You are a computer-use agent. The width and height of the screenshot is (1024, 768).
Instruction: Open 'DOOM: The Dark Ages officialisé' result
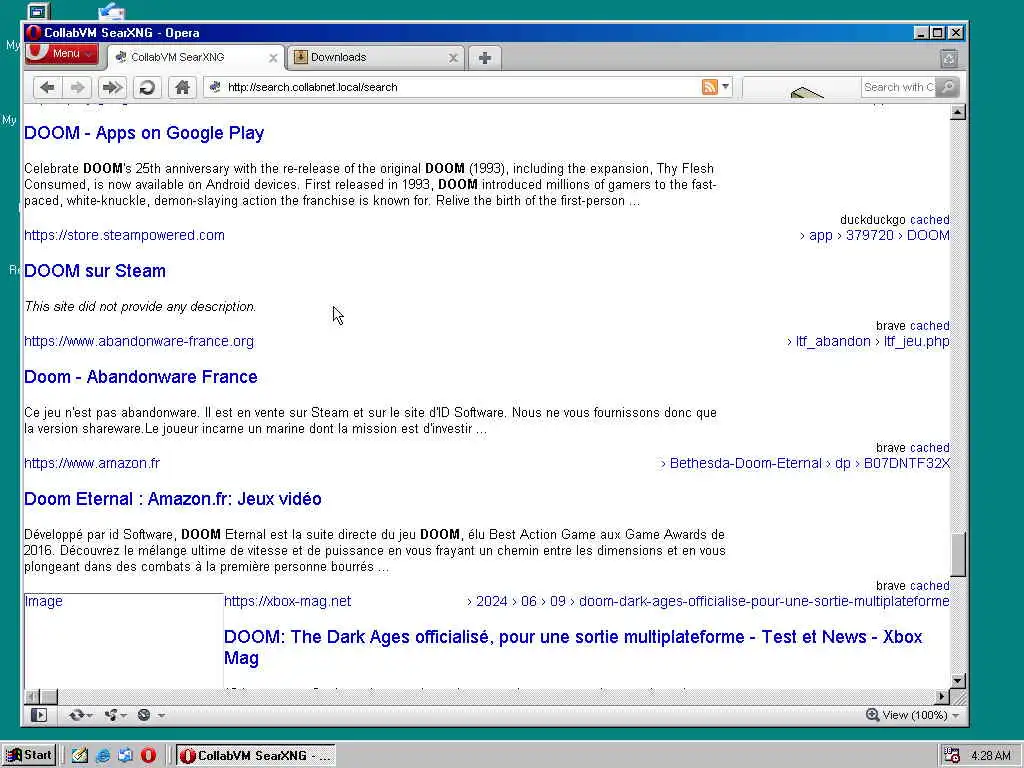[573, 647]
